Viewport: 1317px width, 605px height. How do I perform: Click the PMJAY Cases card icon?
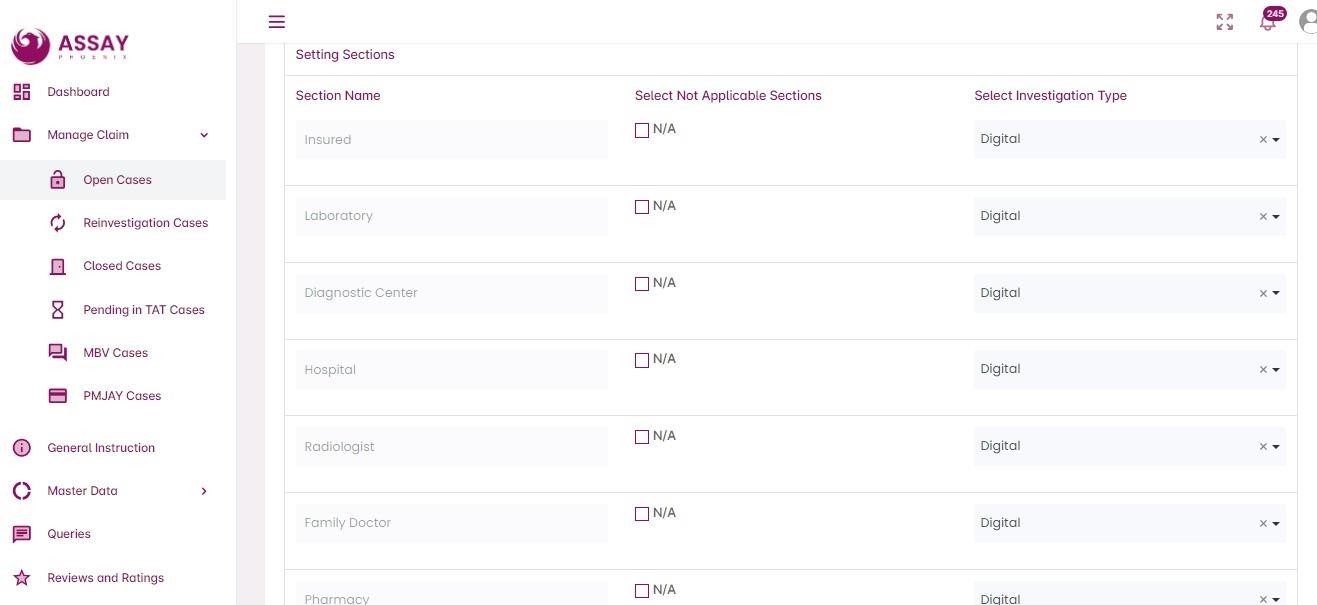pos(58,396)
